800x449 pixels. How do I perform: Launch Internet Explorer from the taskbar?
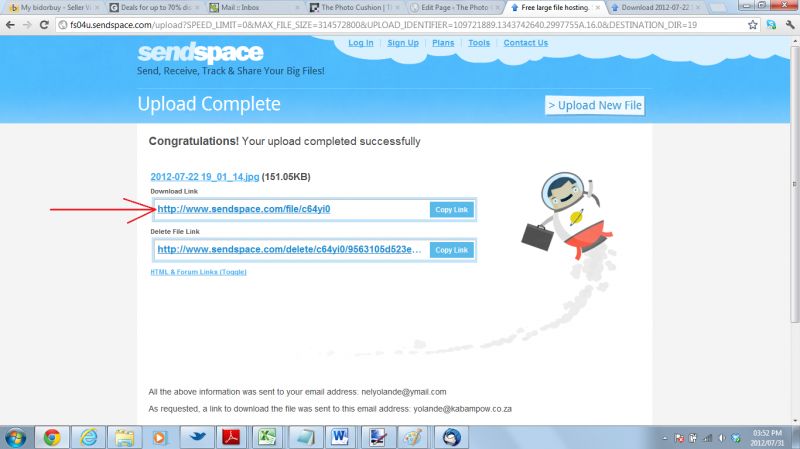pos(88,437)
